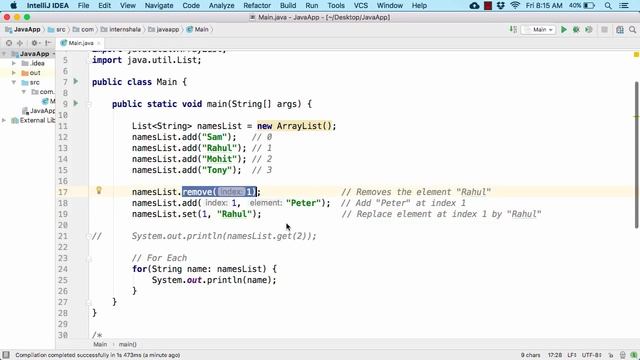Click the build project icon

[x=513, y=29]
